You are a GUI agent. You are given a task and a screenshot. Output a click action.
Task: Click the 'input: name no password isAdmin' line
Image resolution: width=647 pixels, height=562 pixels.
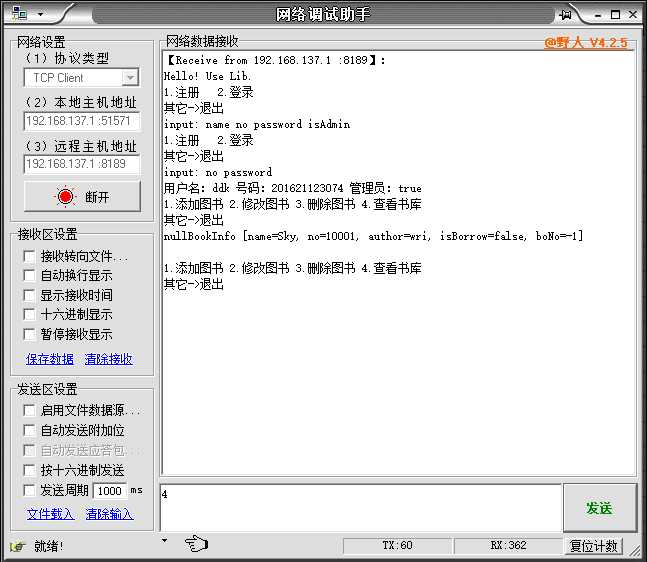257,125
